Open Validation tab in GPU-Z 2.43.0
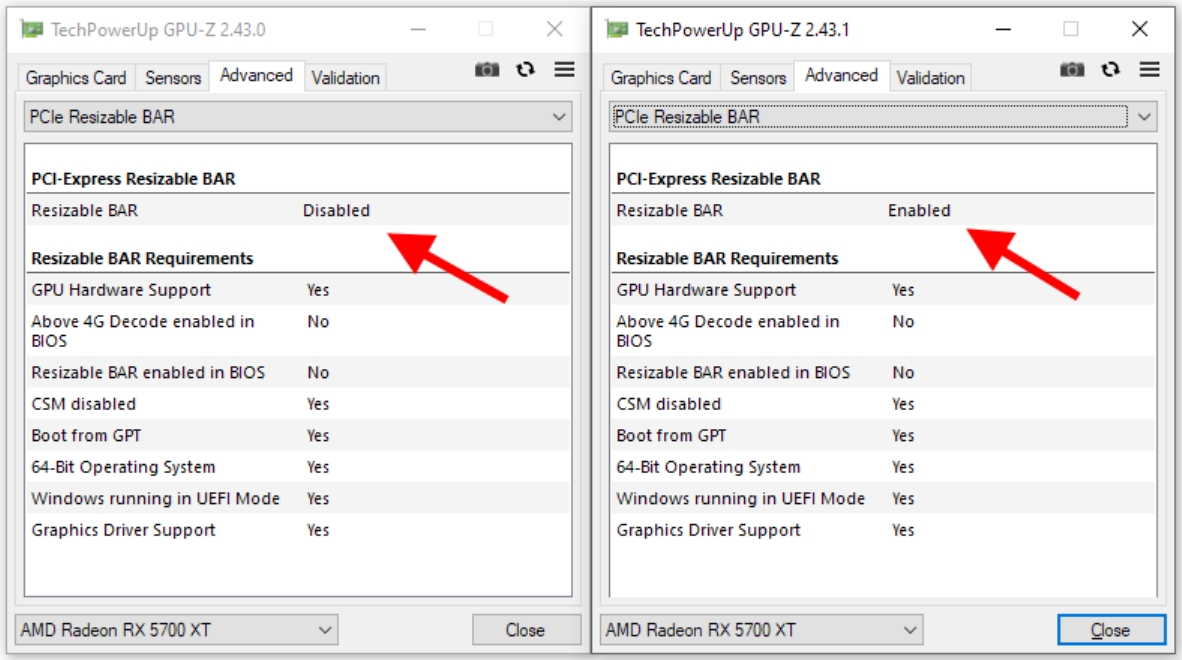 [x=345, y=78]
